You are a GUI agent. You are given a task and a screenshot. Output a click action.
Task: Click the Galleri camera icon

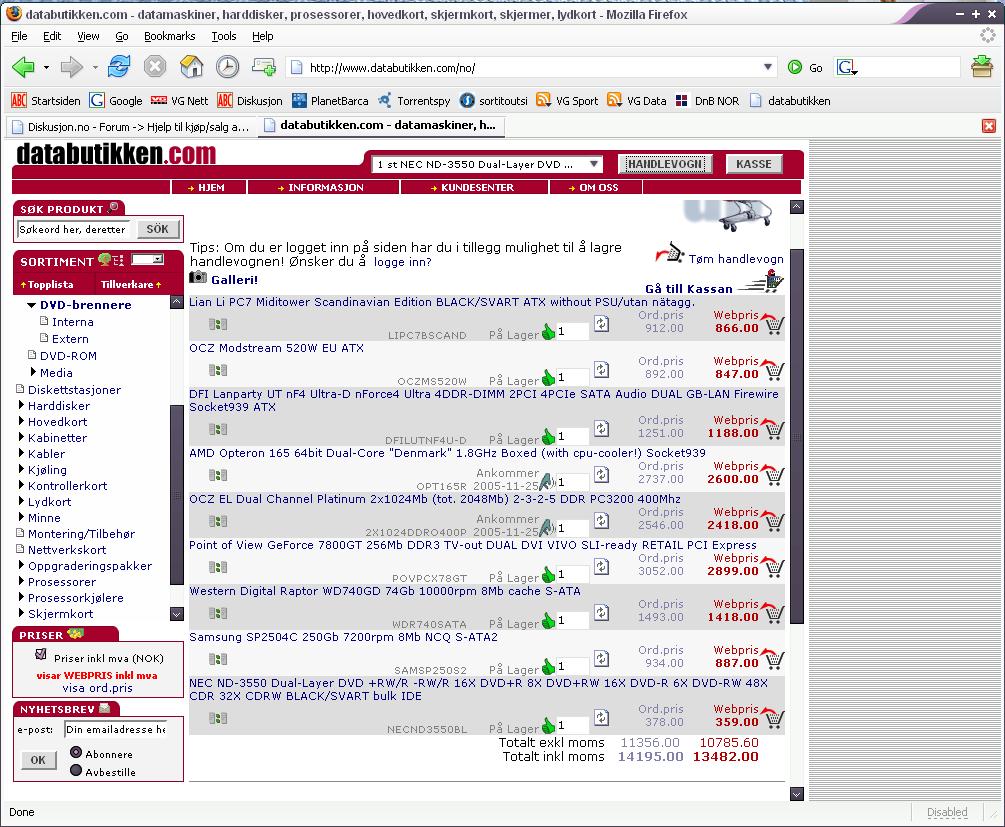click(x=198, y=278)
